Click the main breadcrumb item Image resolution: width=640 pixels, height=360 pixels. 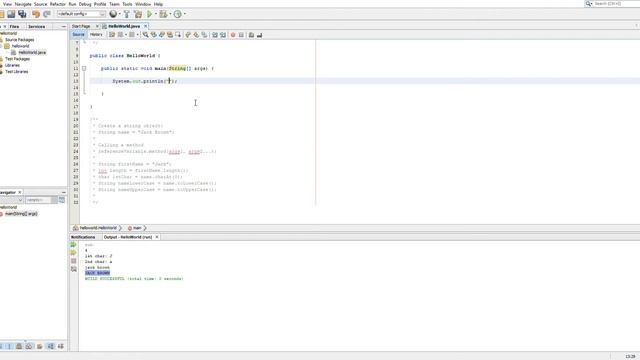coord(137,228)
